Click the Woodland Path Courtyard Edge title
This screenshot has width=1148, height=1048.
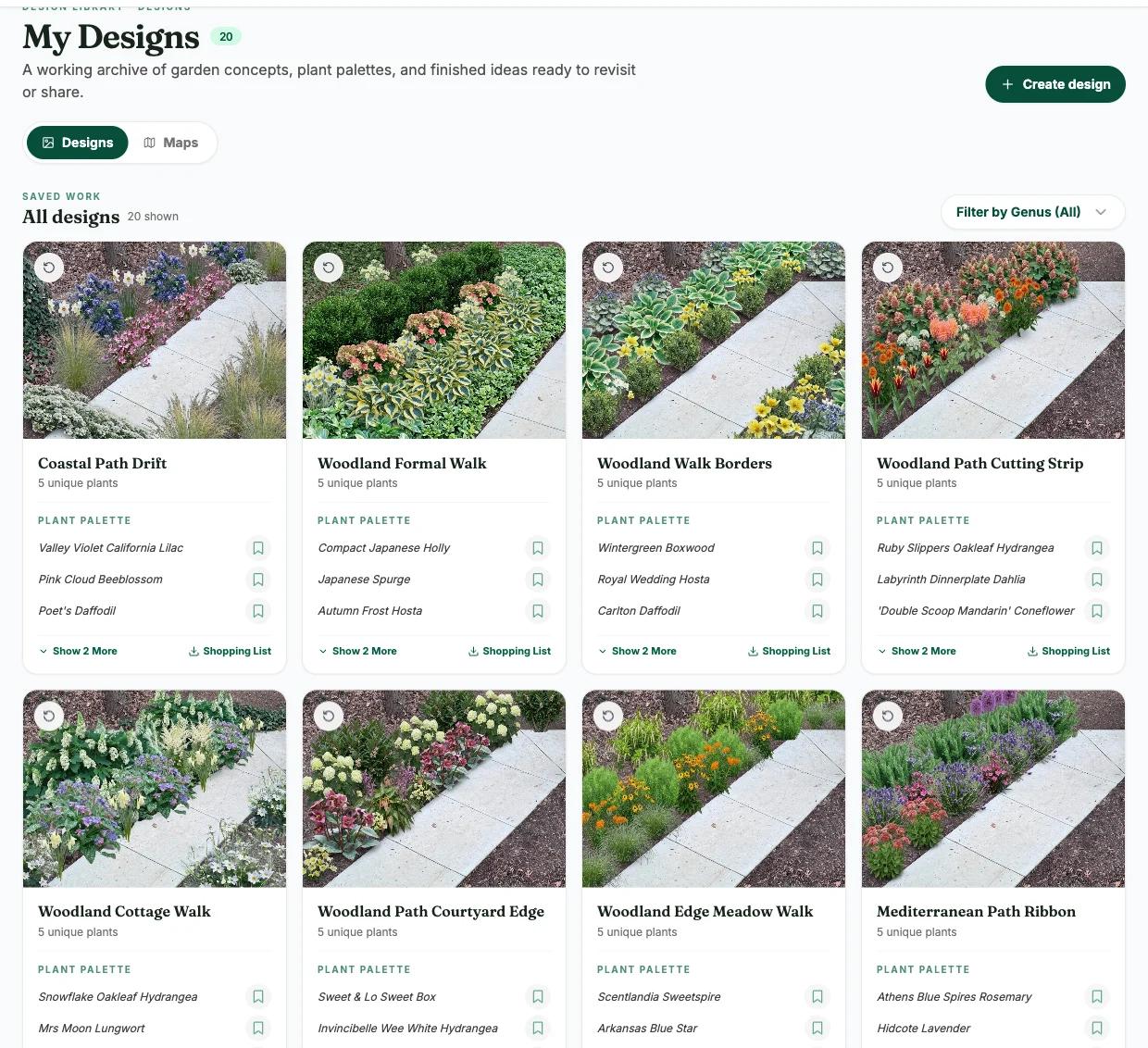[430, 912]
